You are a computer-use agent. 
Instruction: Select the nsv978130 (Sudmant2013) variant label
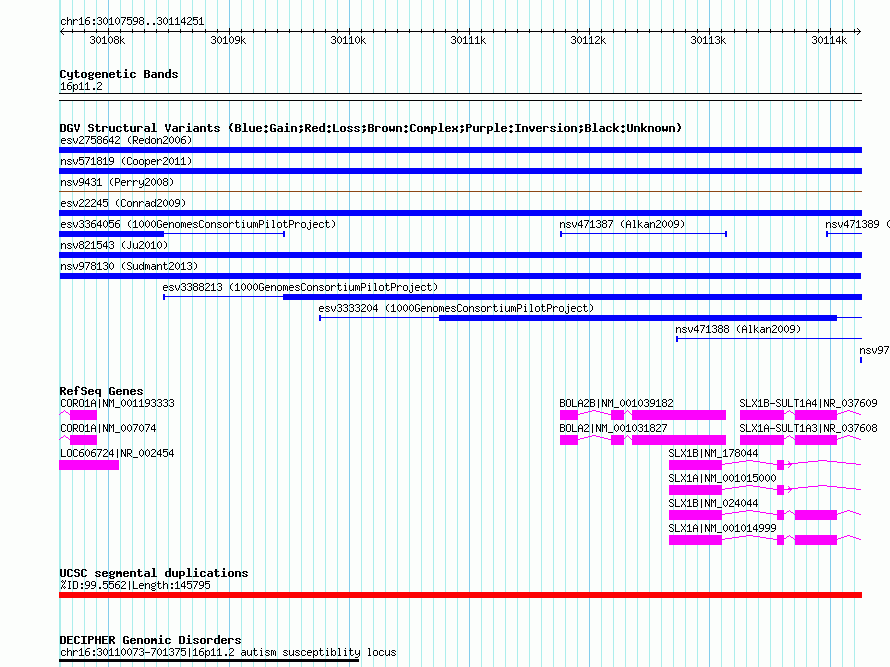coord(129,266)
